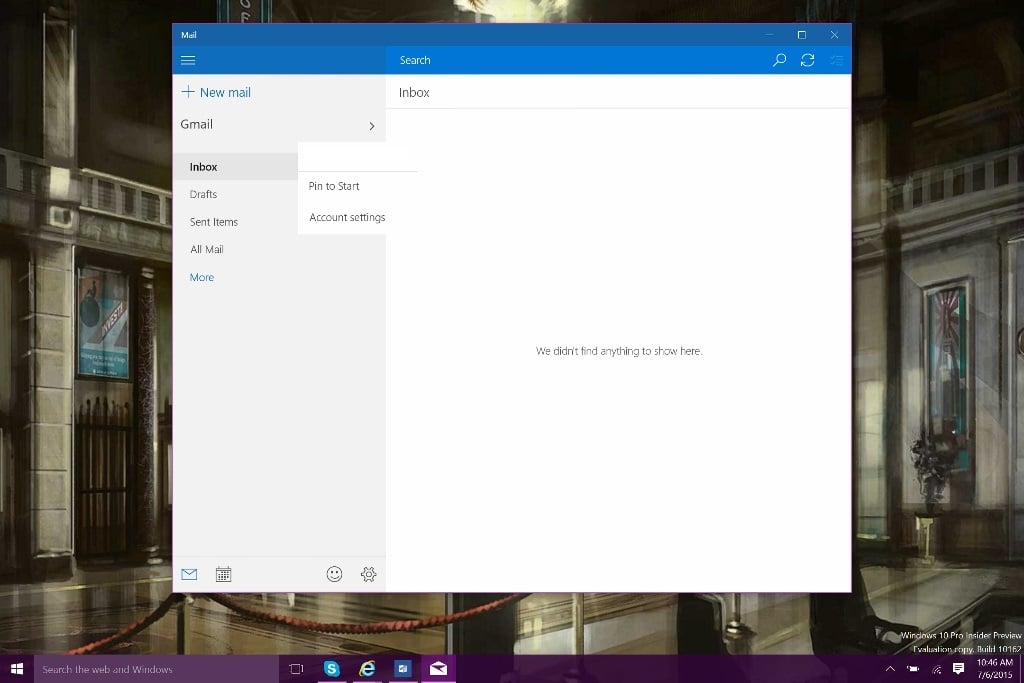Open the hamburger menu in Mail
The height and width of the screenshot is (683, 1024).
click(x=188, y=60)
